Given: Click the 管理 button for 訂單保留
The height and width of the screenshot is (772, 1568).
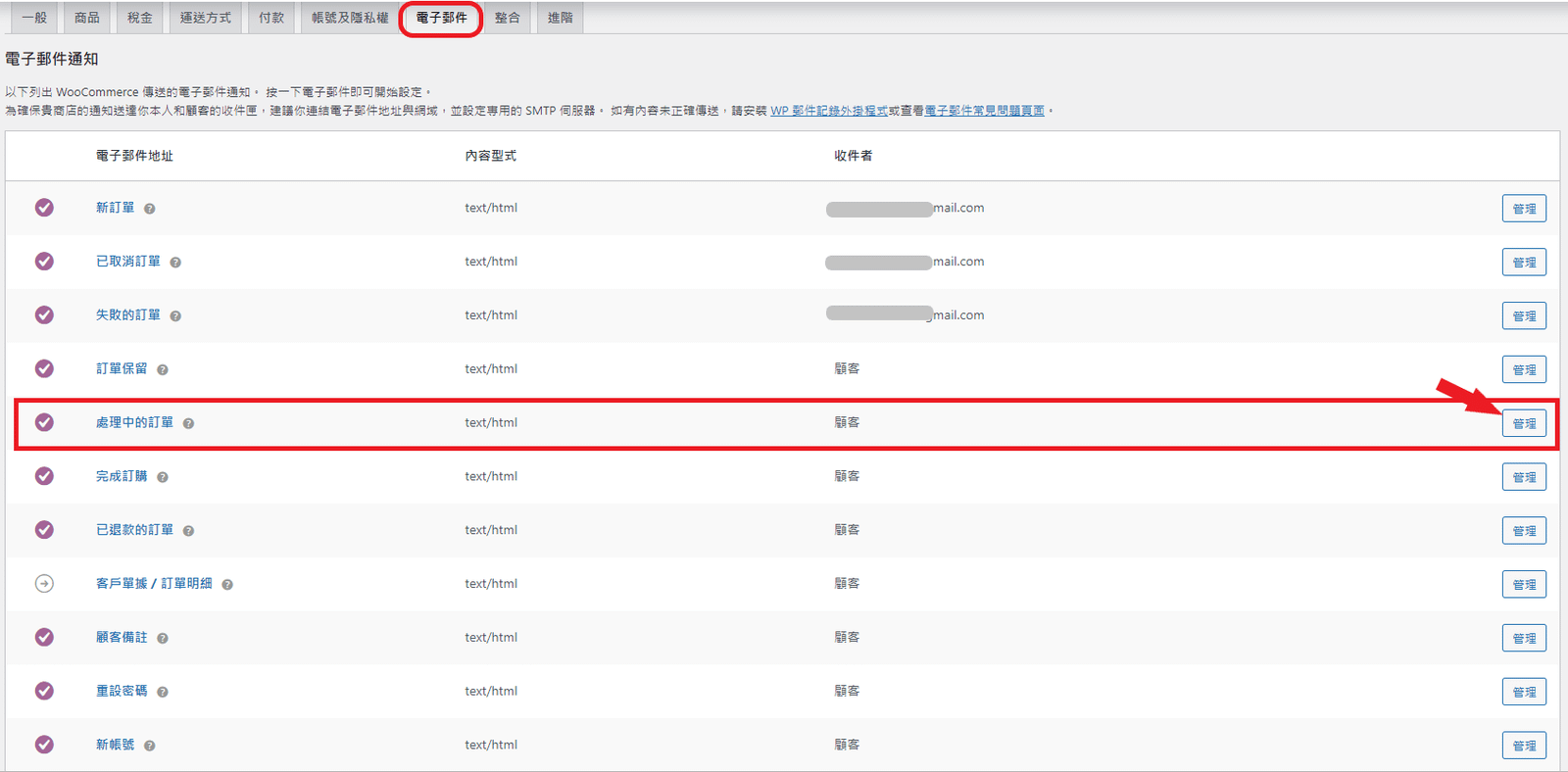Looking at the screenshot, I should tap(1524, 370).
